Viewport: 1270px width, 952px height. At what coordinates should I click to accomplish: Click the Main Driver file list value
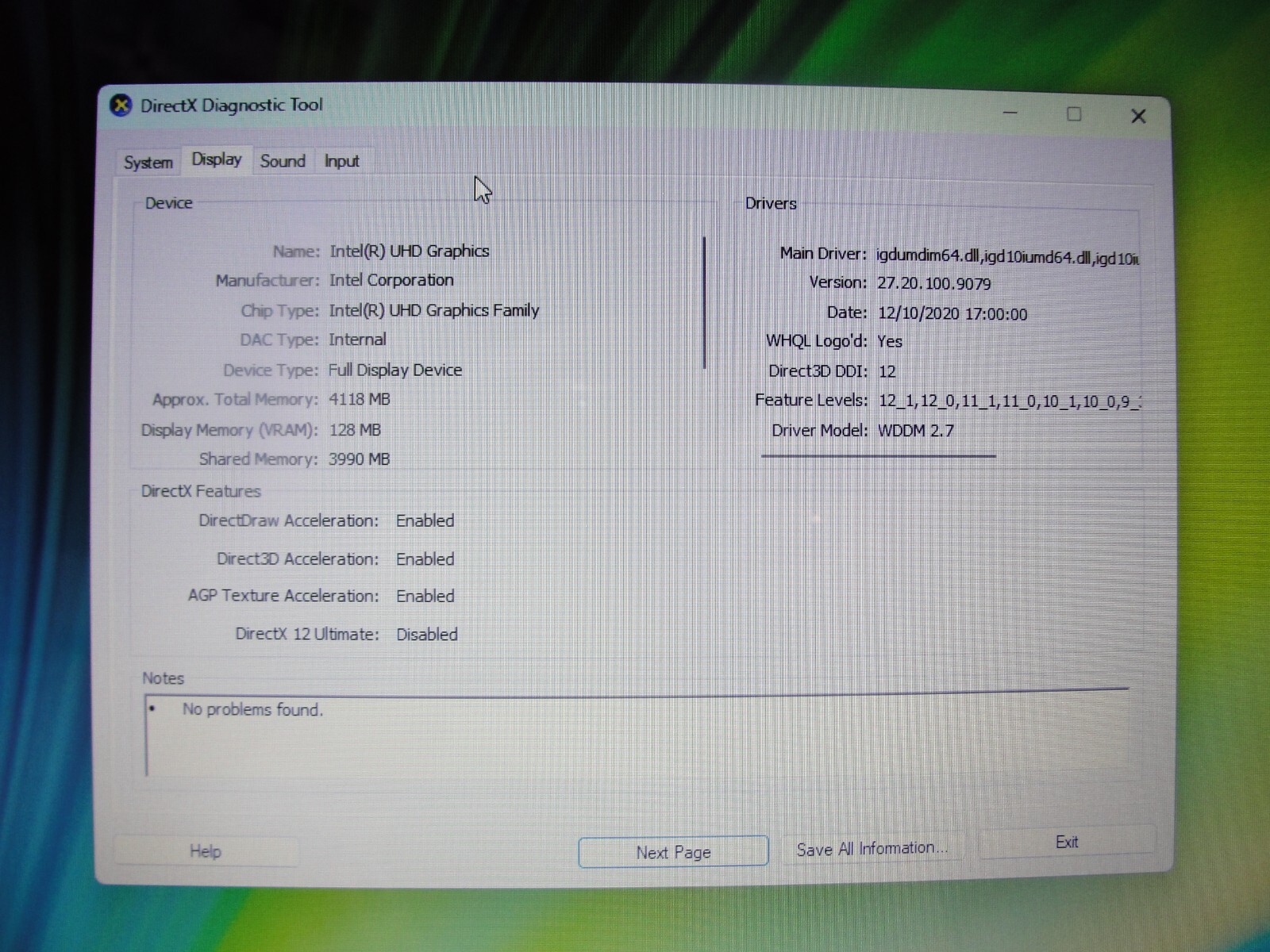click(1007, 256)
